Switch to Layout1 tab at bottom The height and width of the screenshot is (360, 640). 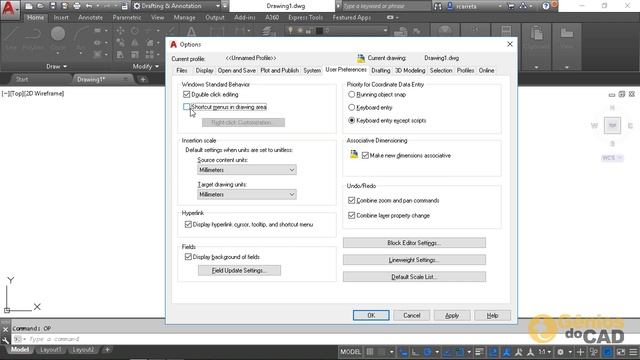50,350
